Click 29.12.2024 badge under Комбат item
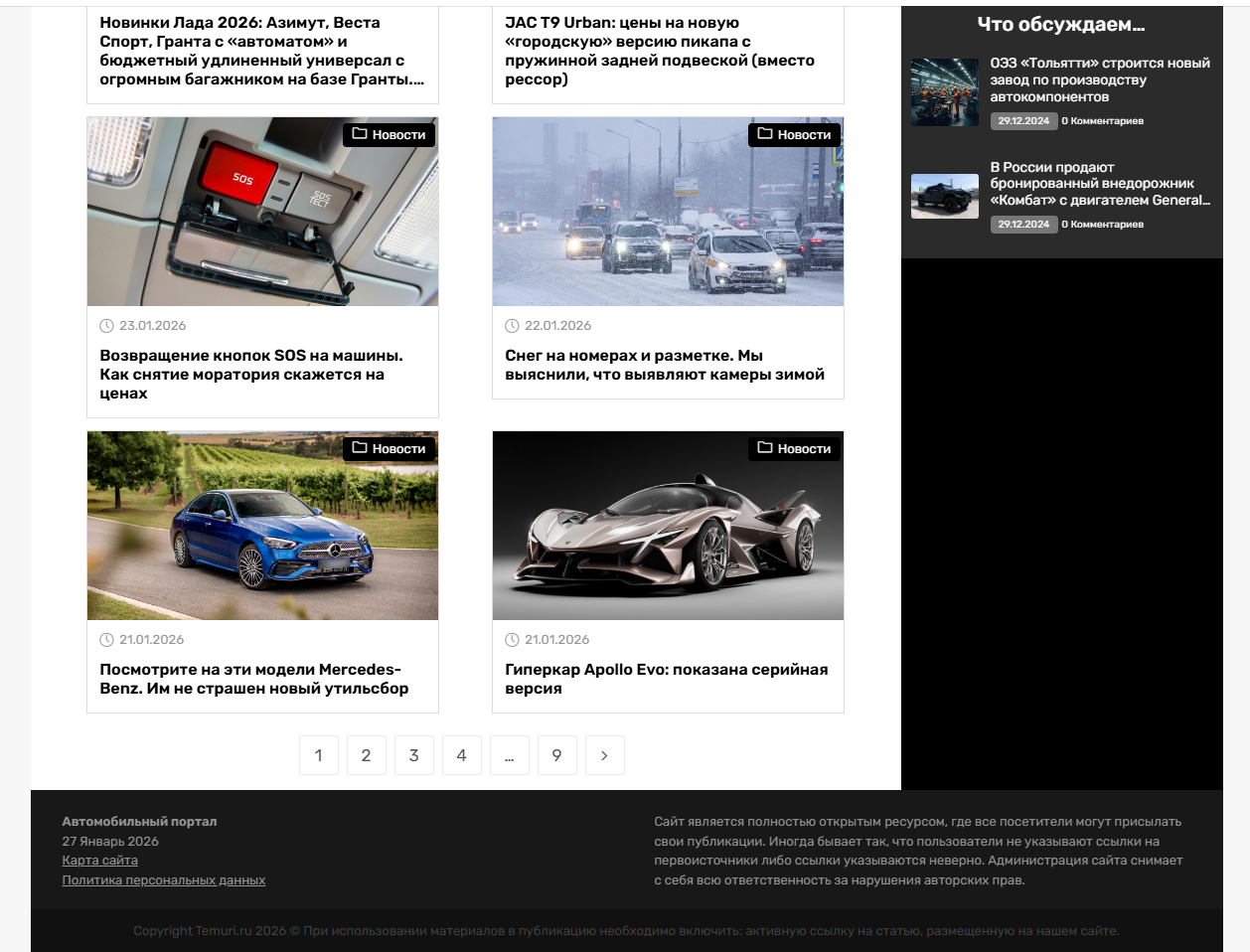This screenshot has width=1250, height=952. click(x=1023, y=225)
